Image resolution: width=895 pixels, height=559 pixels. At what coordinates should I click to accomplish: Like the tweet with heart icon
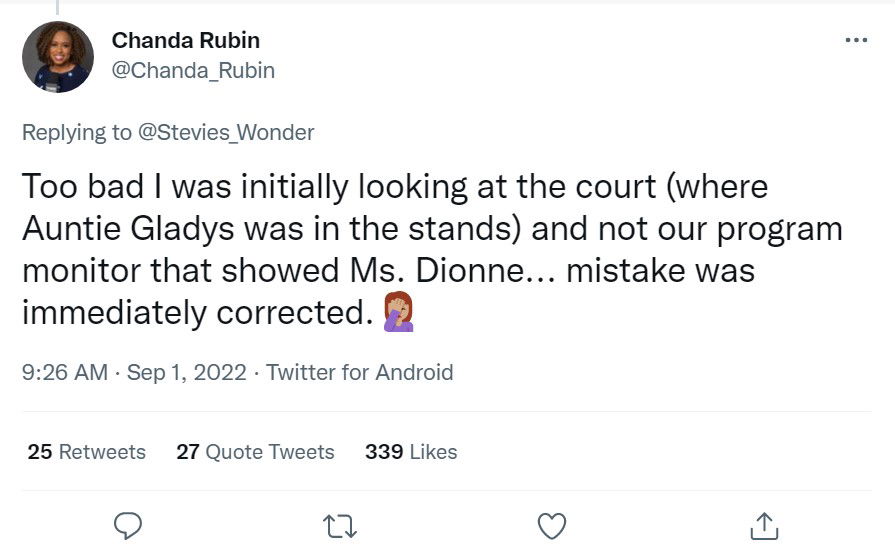(x=552, y=524)
